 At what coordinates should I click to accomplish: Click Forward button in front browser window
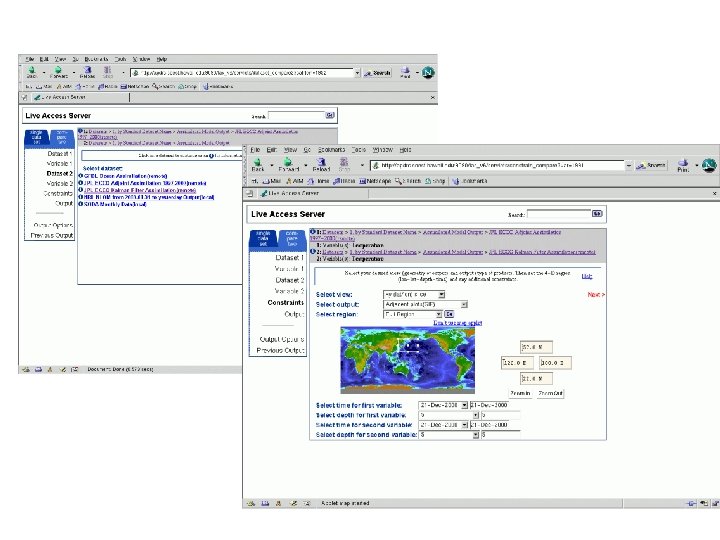tap(288, 164)
